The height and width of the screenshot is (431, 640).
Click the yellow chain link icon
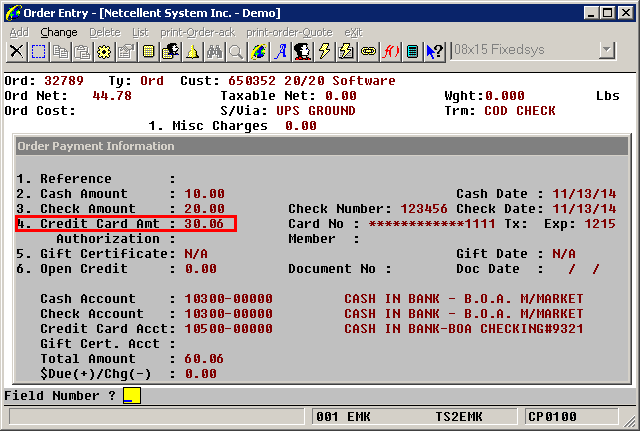click(369, 52)
